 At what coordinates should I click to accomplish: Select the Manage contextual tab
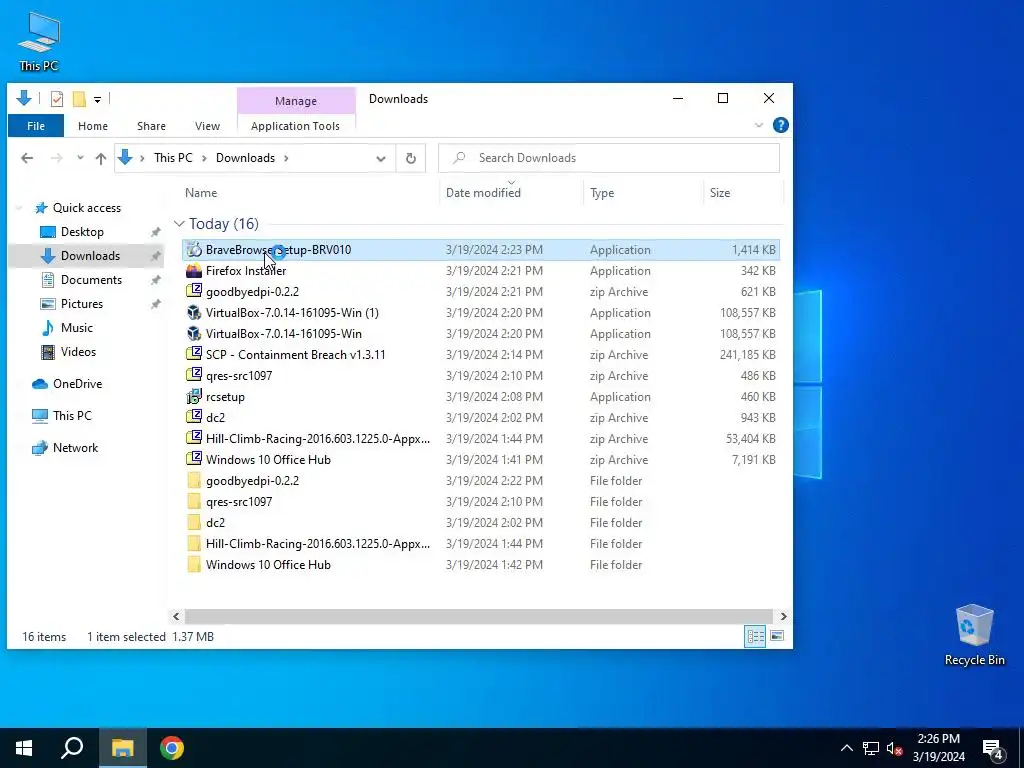pyautogui.click(x=296, y=101)
